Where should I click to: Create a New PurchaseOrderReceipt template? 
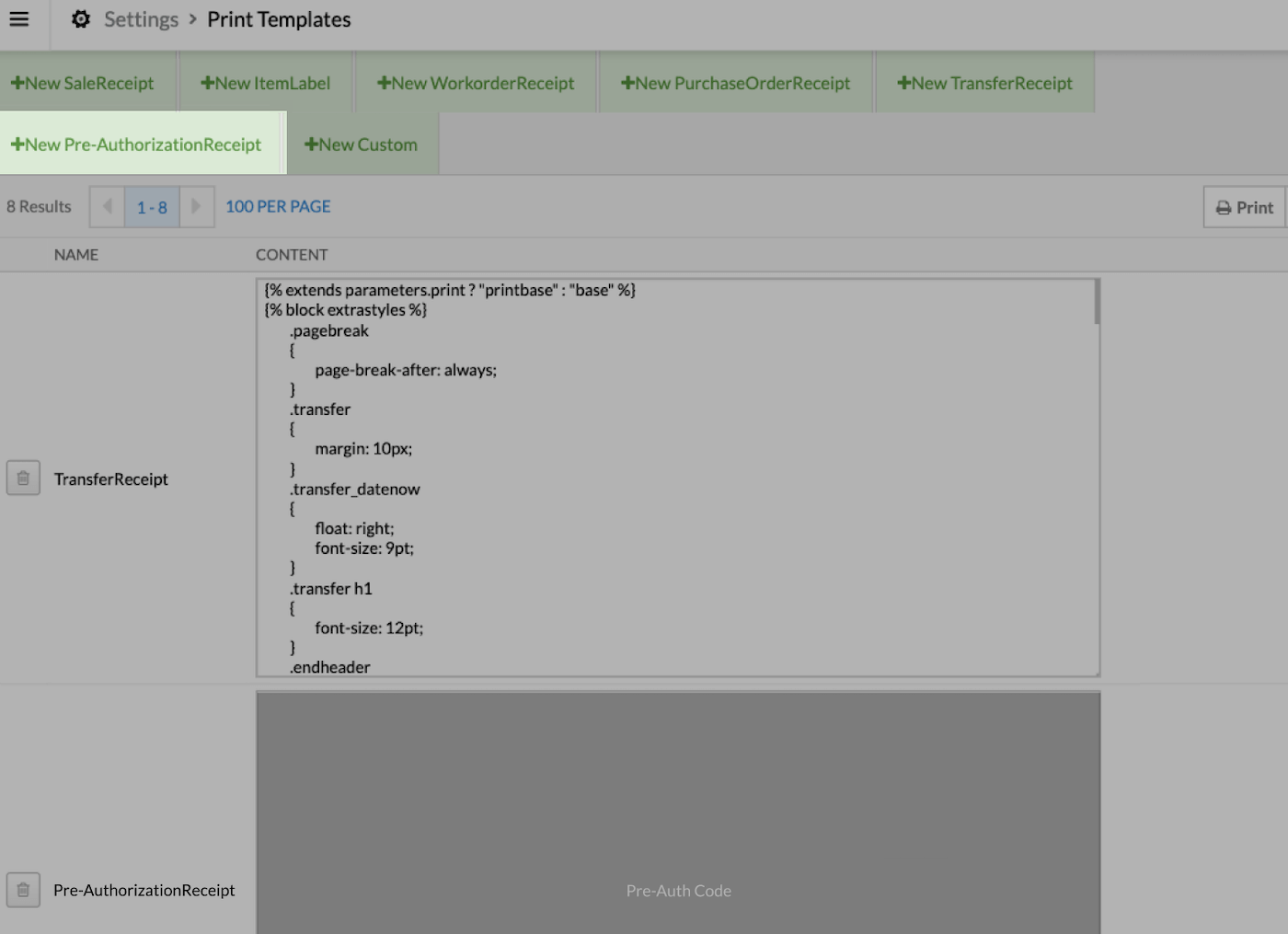point(736,82)
